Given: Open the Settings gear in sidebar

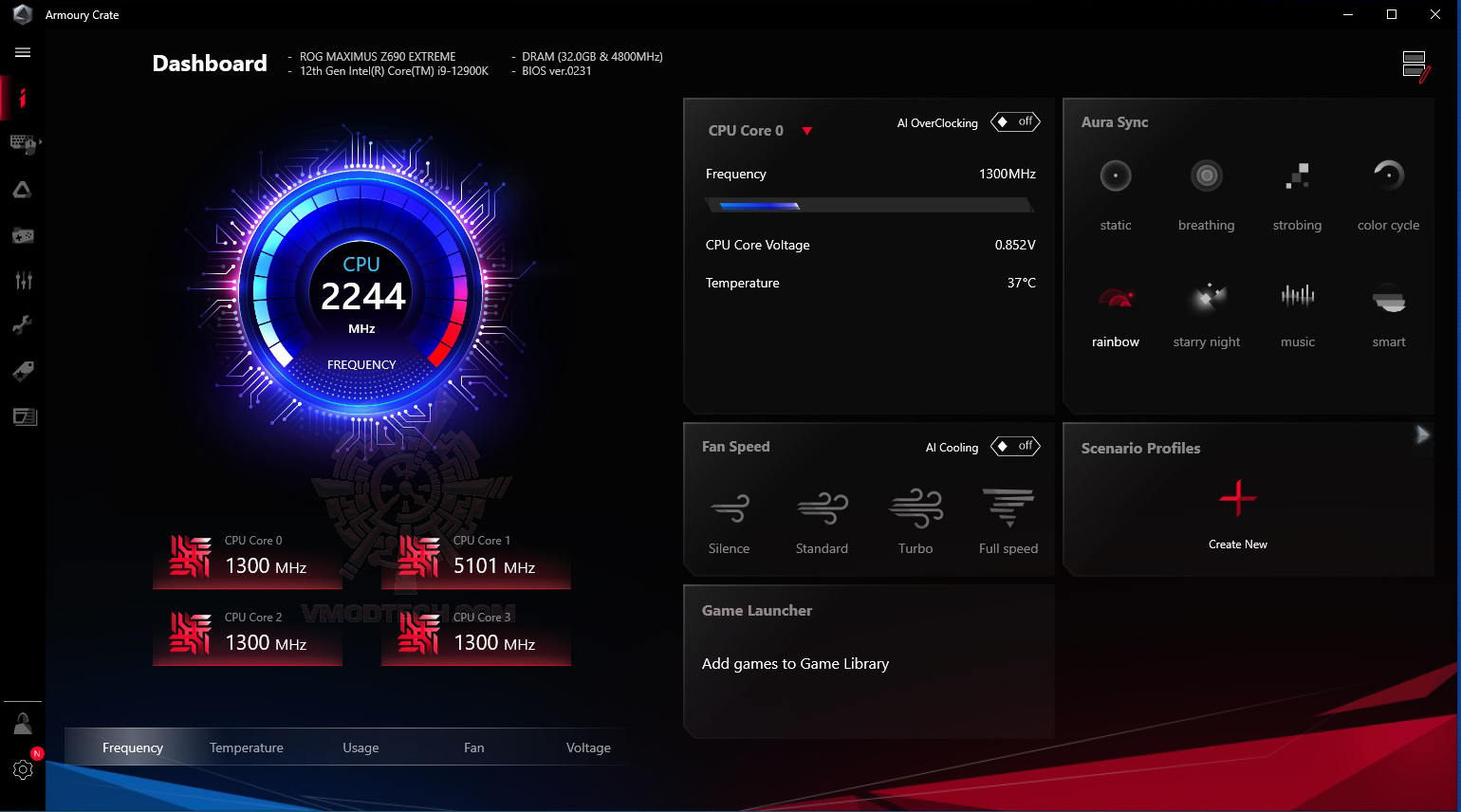Looking at the screenshot, I should point(23,769).
